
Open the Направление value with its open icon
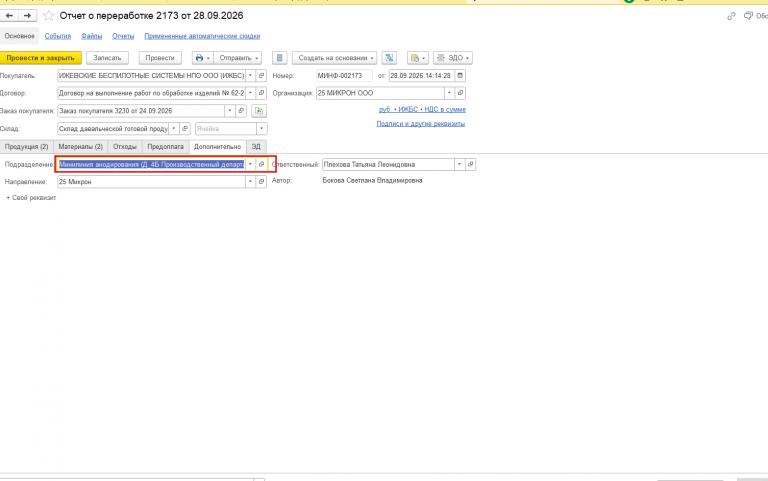point(262,182)
